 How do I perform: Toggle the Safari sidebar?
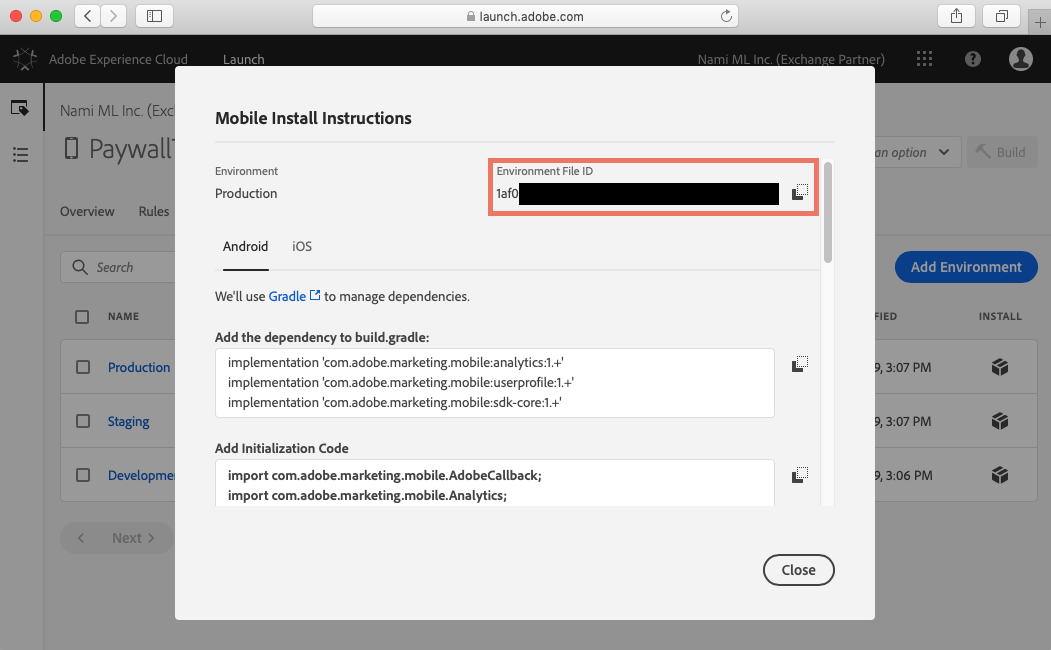coord(154,16)
